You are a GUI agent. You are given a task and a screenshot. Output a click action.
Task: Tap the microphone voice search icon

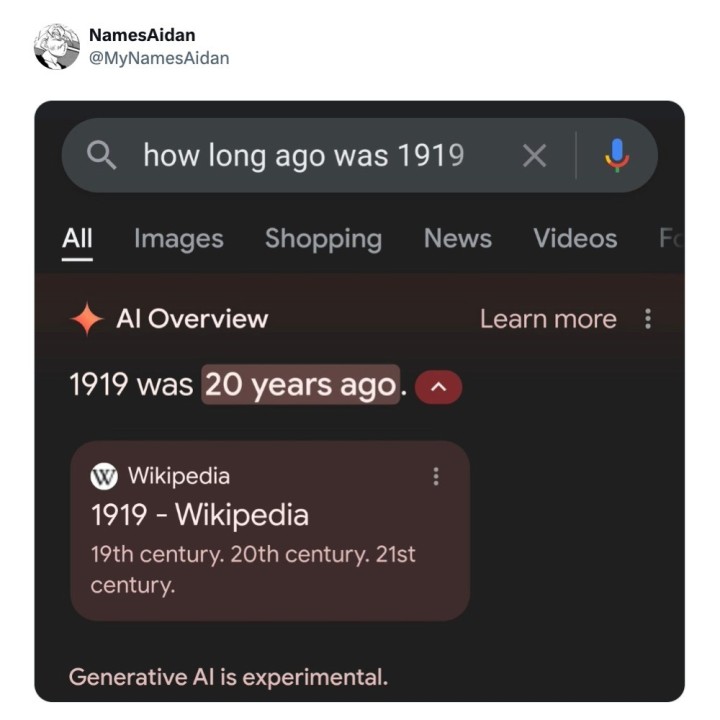[617, 155]
